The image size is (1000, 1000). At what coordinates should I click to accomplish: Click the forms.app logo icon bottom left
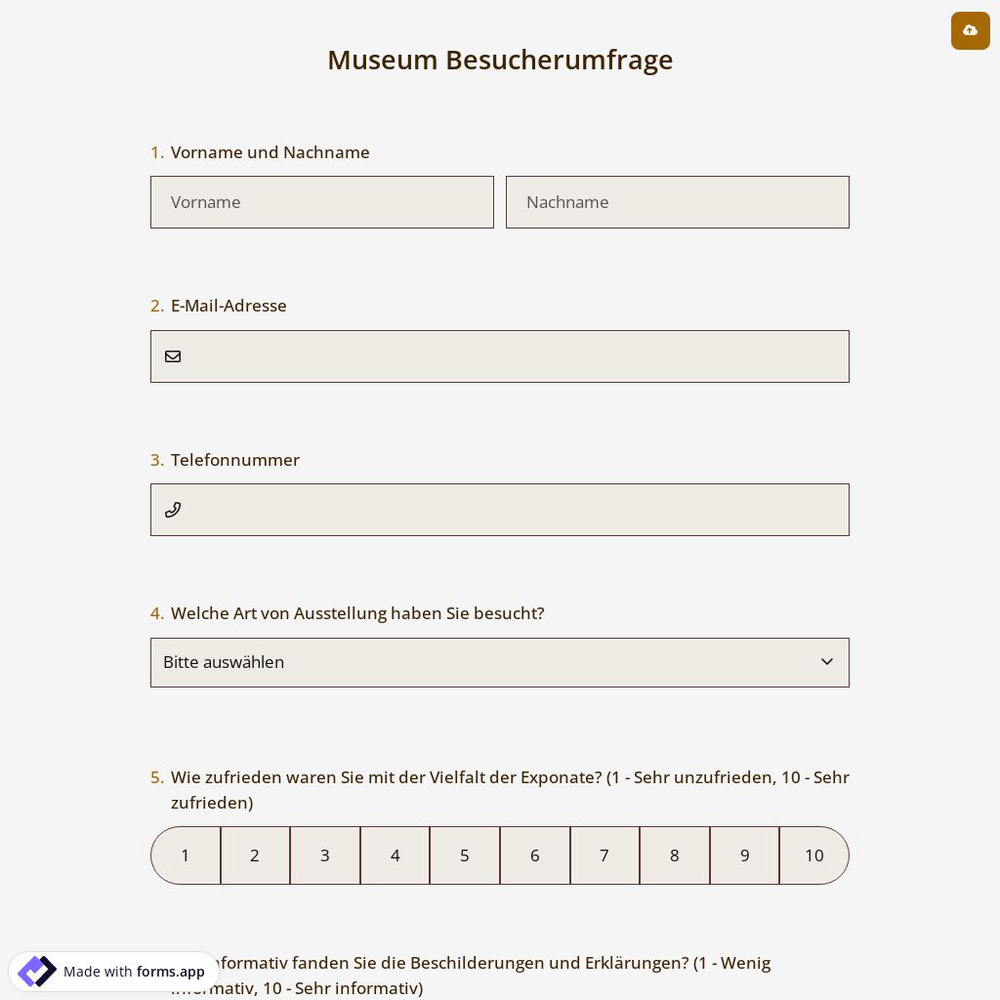point(36,971)
